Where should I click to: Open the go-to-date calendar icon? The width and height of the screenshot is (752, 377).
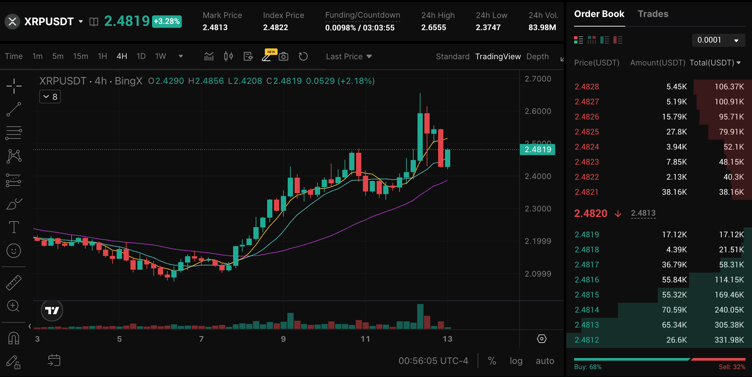point(54,361)
